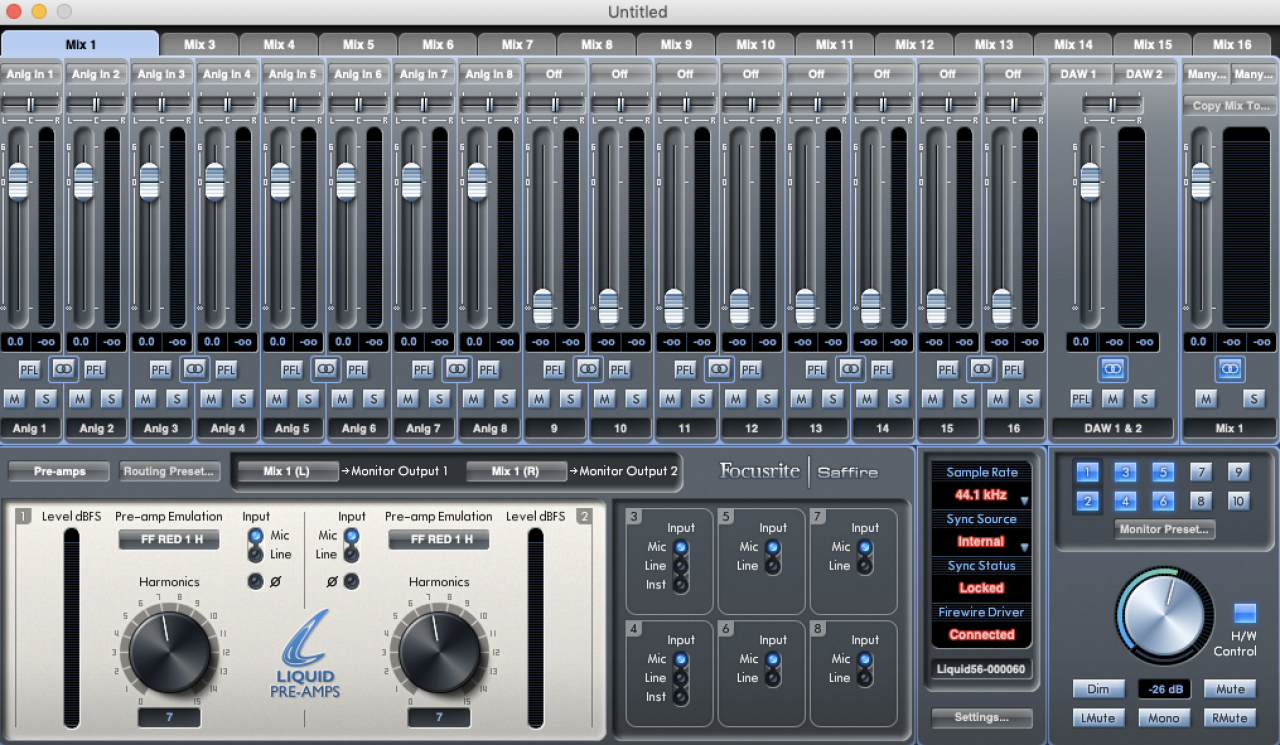Choose Line input for channel 6

point(773,677)
